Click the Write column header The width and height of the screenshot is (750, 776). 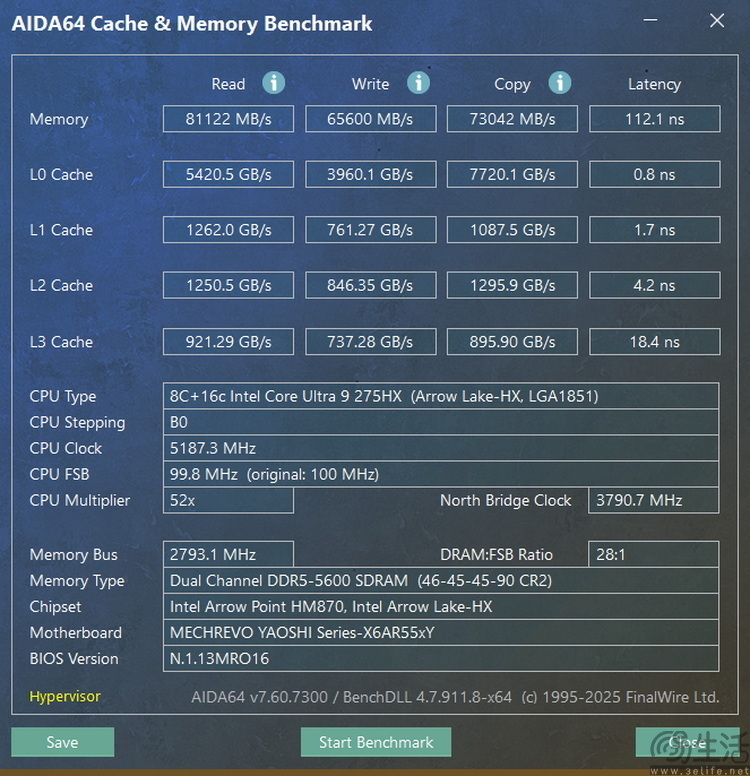[x=370, y=84]
